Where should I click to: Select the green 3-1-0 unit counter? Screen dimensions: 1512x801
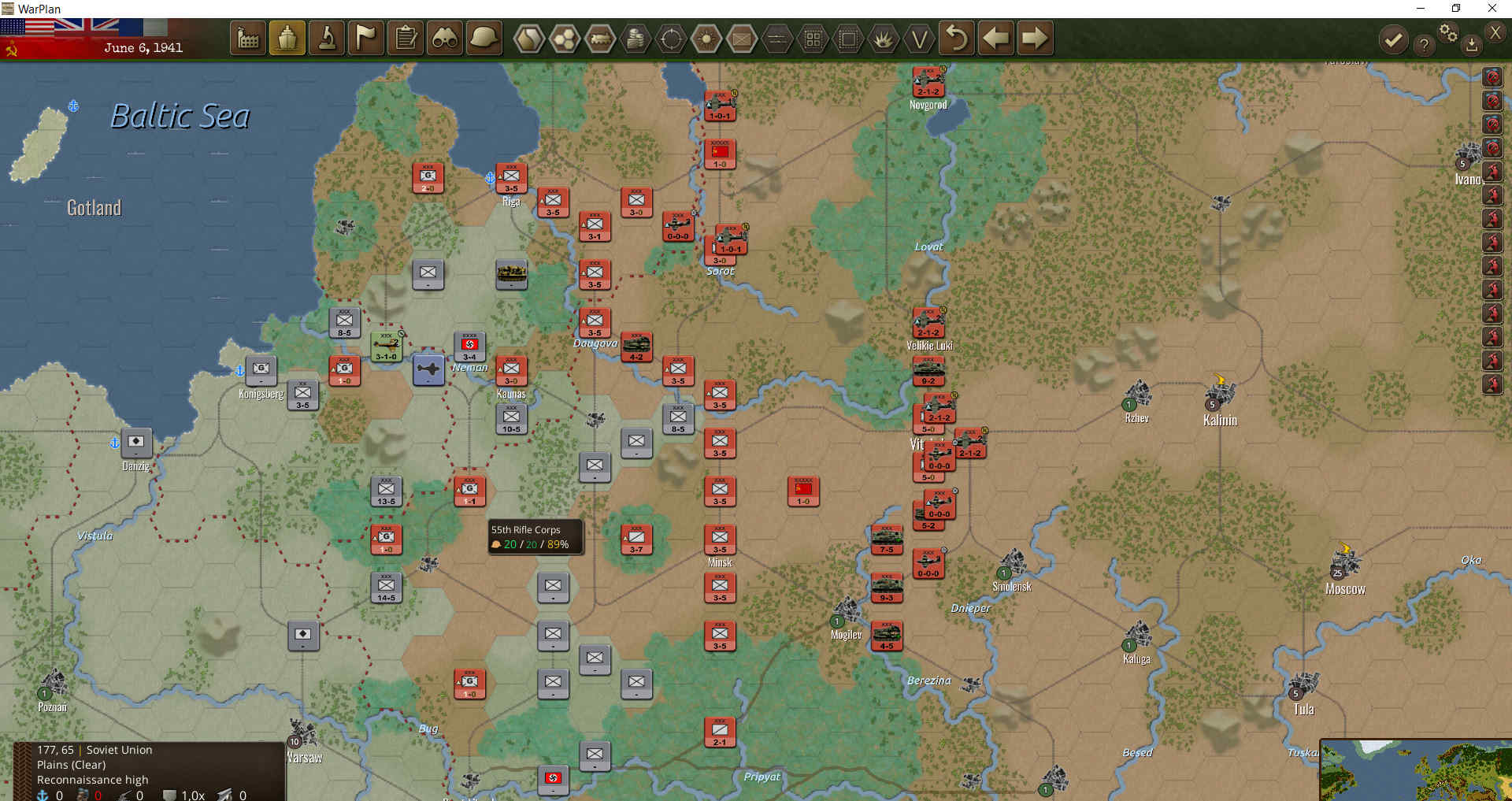pyautogui.click(x=386, y=347)
